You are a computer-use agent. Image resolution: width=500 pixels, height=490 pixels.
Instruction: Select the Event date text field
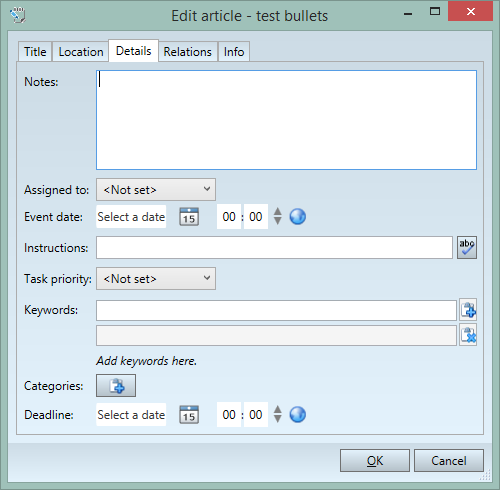pyautogui.click(x=131, y=217)
